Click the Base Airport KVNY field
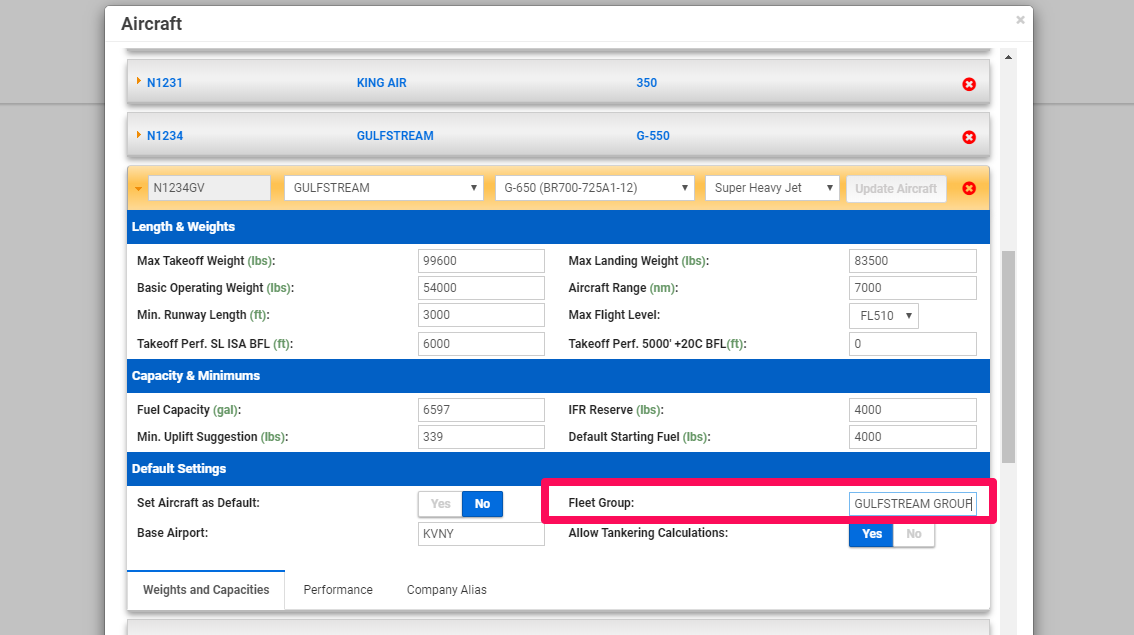 [481, 534]
